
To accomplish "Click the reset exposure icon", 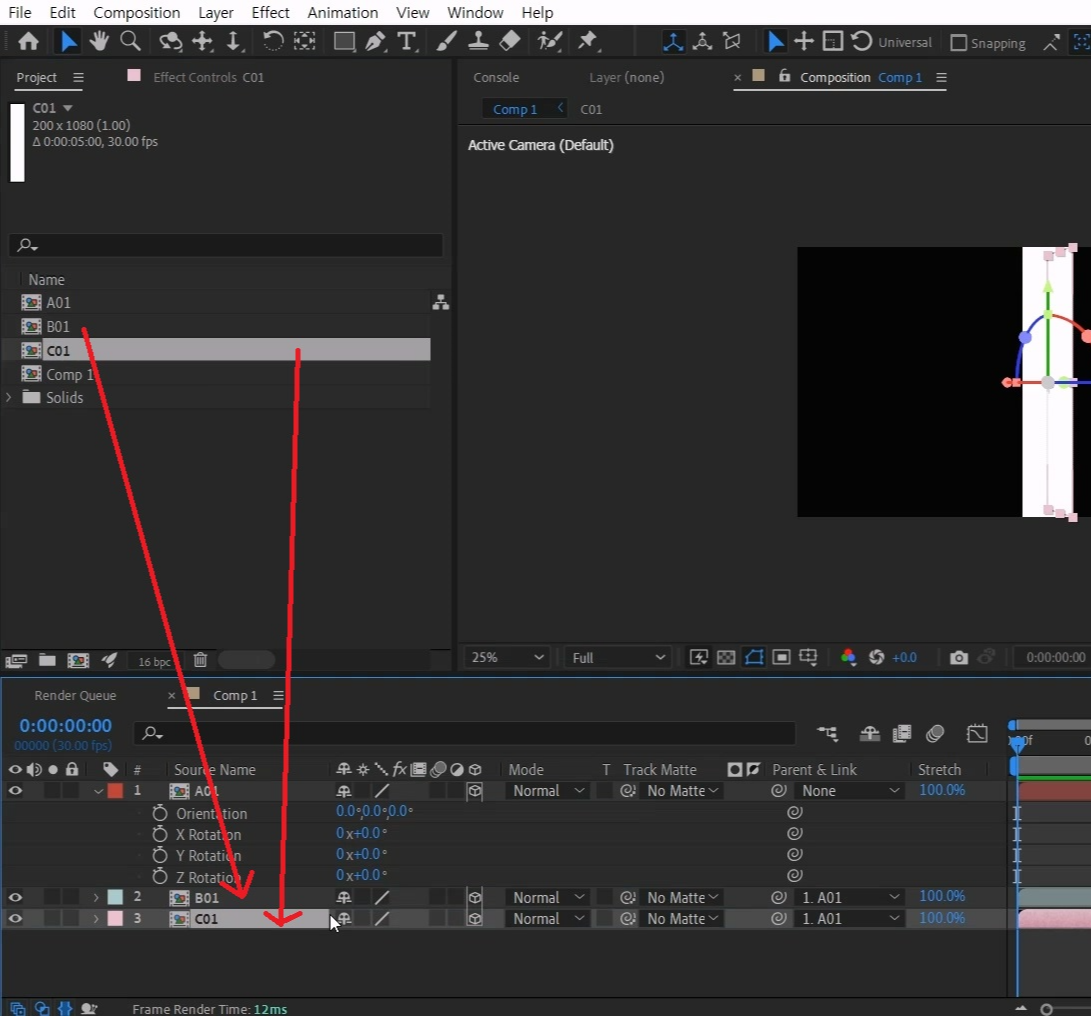I will pyautogui.click(x=877, y=658).
